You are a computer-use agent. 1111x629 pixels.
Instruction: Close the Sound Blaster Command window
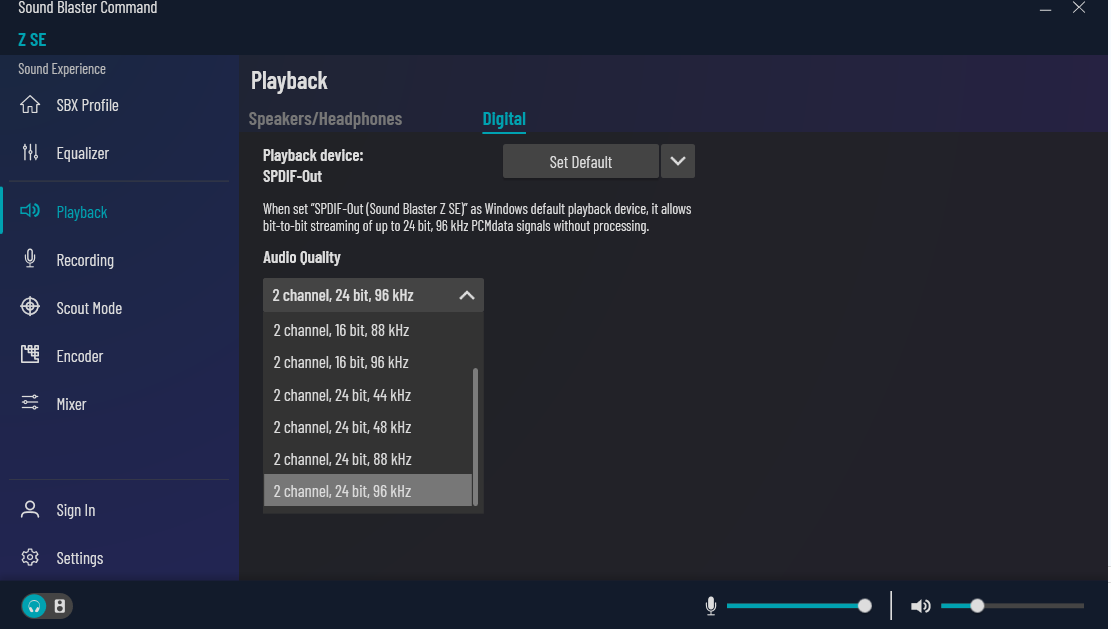(1078, 8)
